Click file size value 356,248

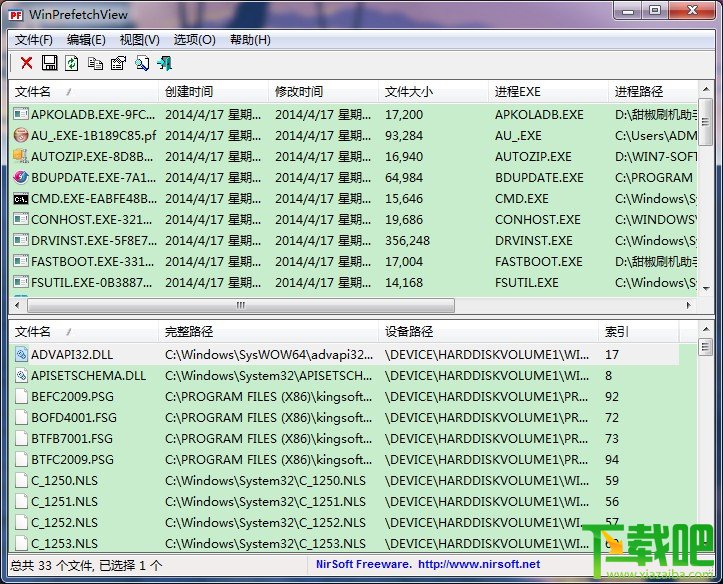pos(408,241)
